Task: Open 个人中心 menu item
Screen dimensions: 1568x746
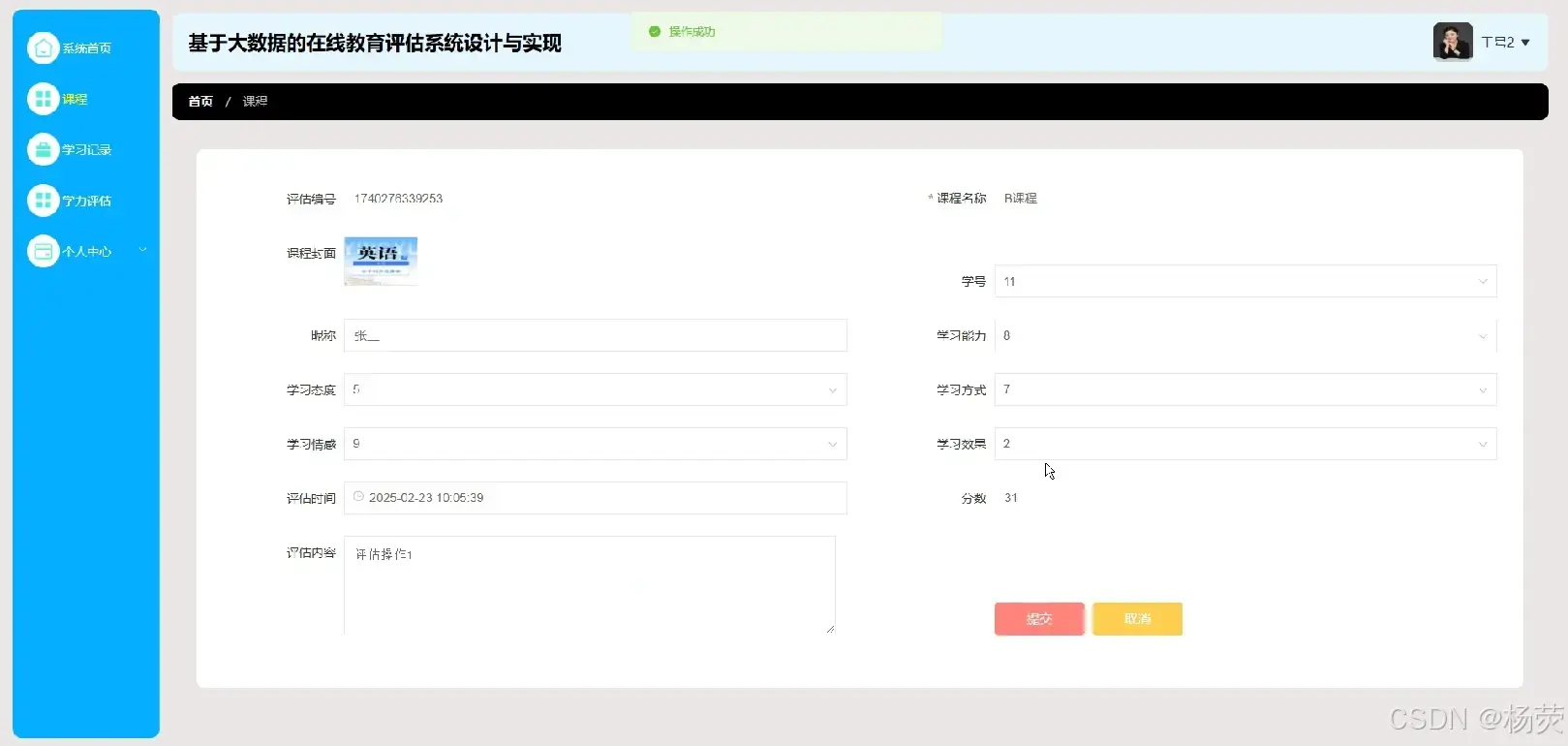Action: pos(85,251)
